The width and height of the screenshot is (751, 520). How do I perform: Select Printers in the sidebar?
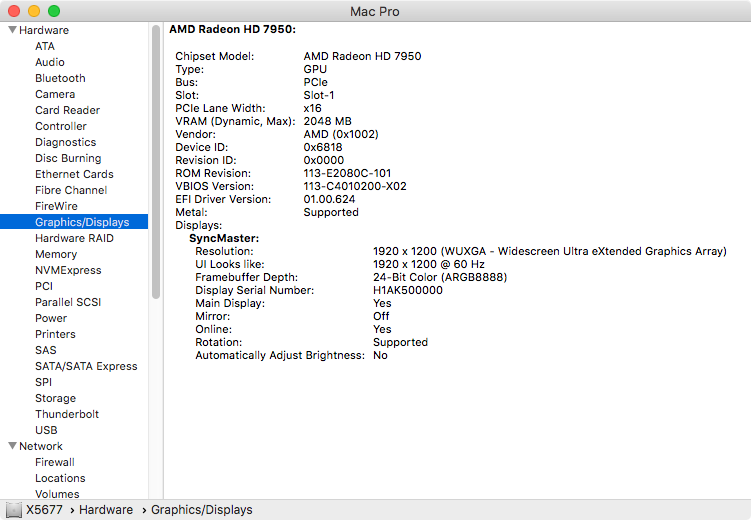coord(55,334)
